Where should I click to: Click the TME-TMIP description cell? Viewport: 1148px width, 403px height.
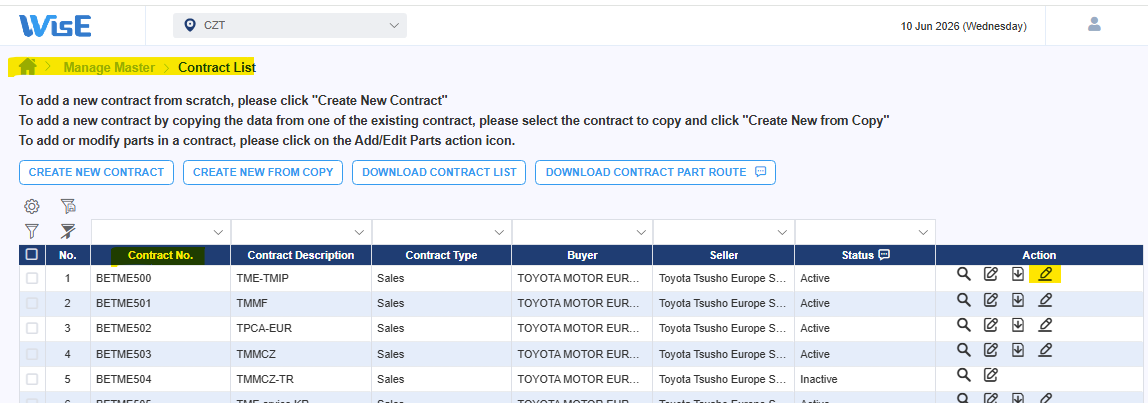tap(301, 278)
